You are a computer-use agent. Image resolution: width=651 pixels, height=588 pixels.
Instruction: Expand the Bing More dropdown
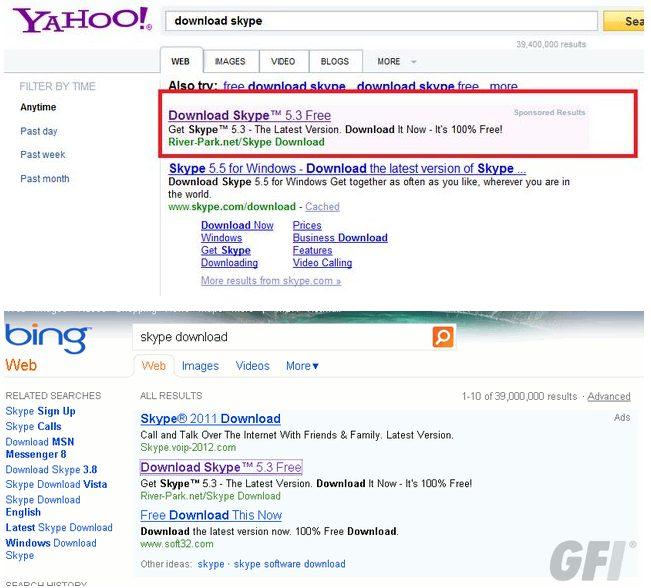pos(302,366)
